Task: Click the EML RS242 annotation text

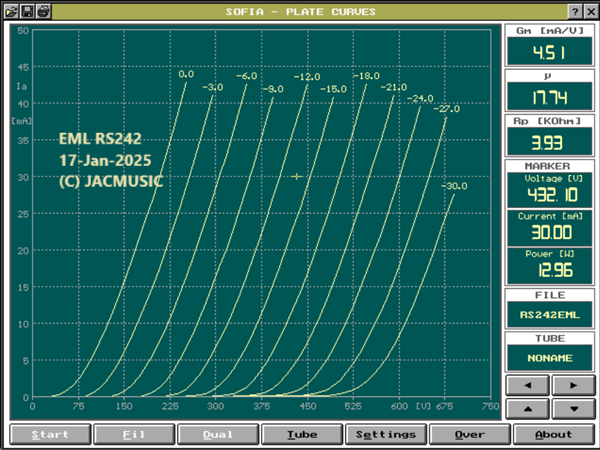Action: click(100, 139)
